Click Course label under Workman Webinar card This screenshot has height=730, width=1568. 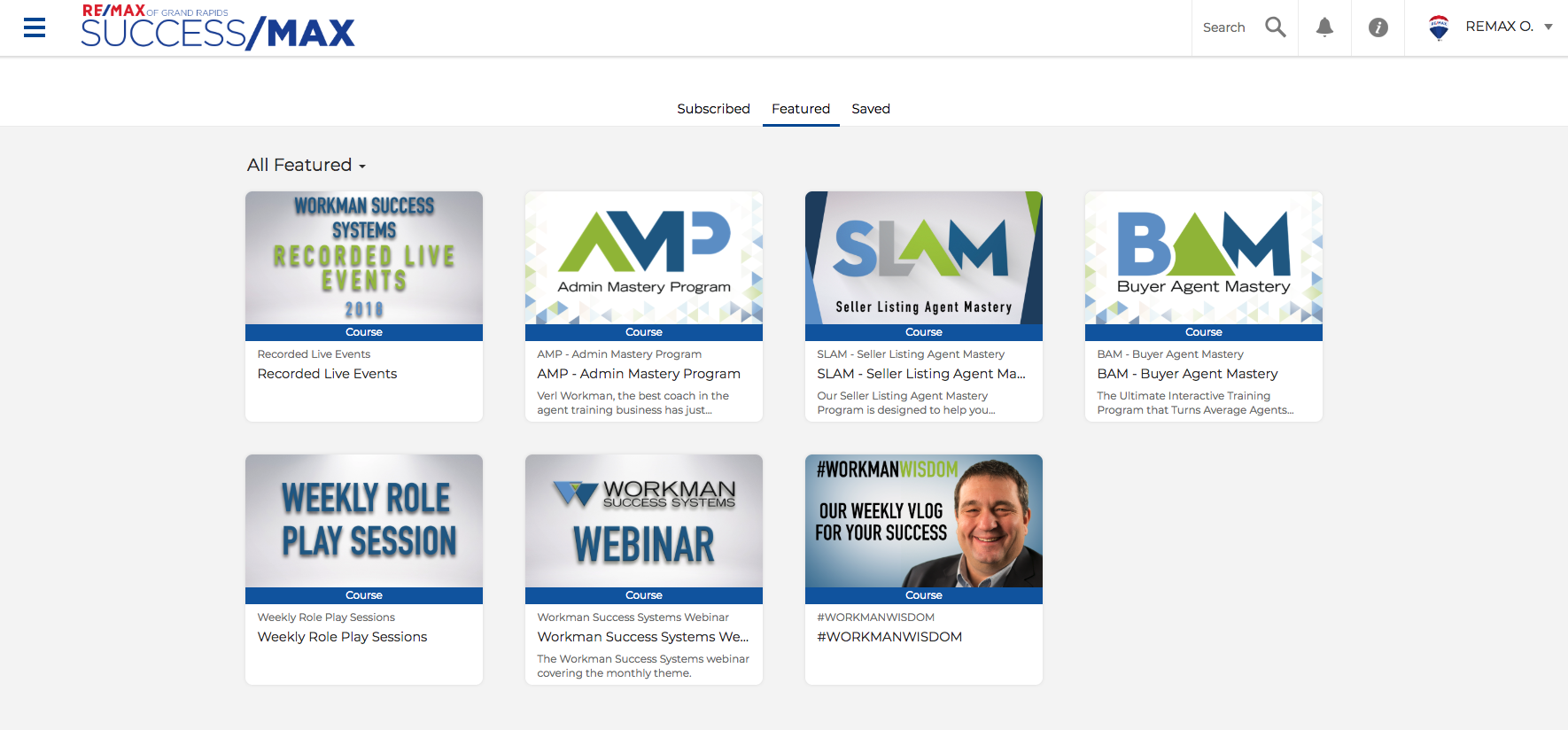644,595
